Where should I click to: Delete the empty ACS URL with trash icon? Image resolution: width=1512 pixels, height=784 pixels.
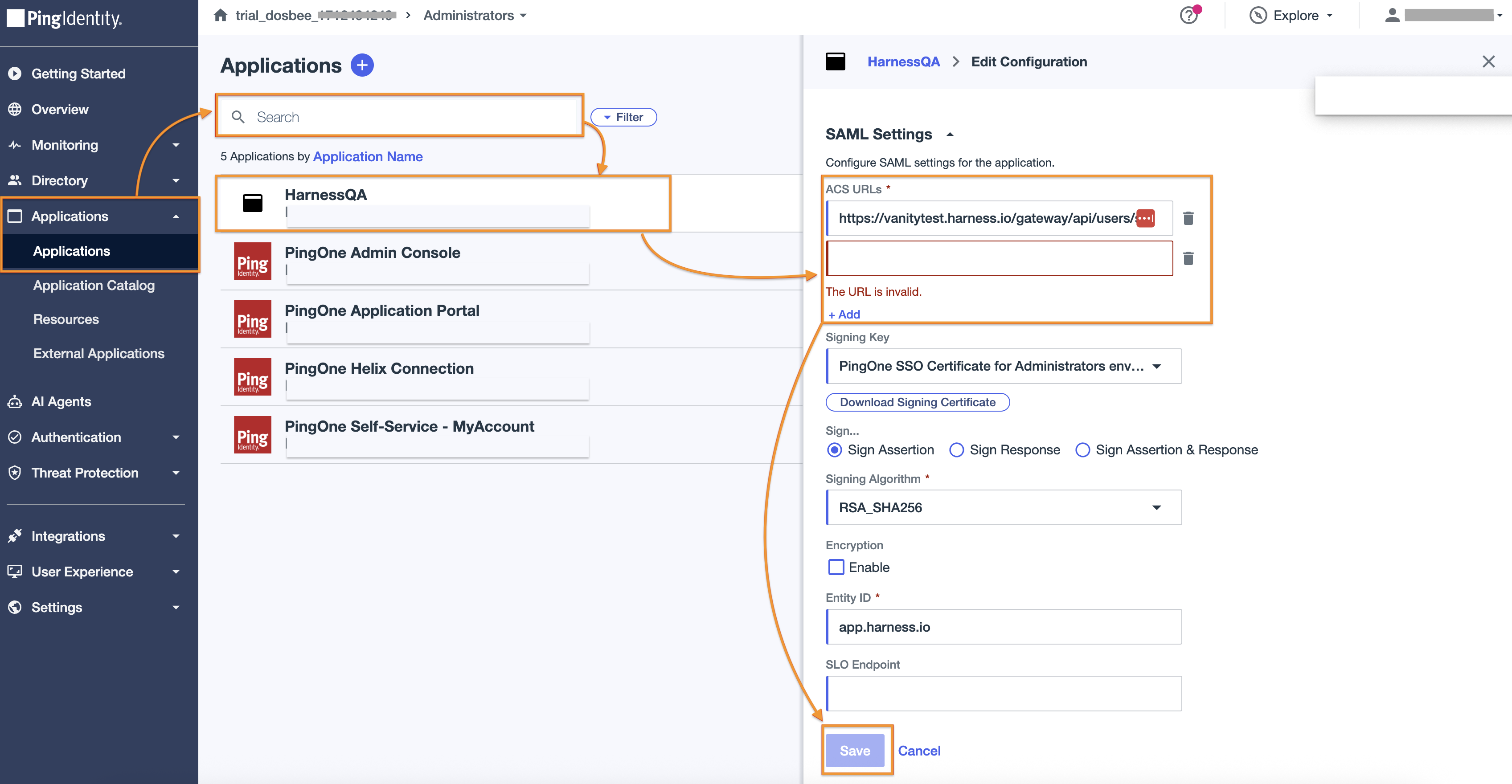point(1188,258)
